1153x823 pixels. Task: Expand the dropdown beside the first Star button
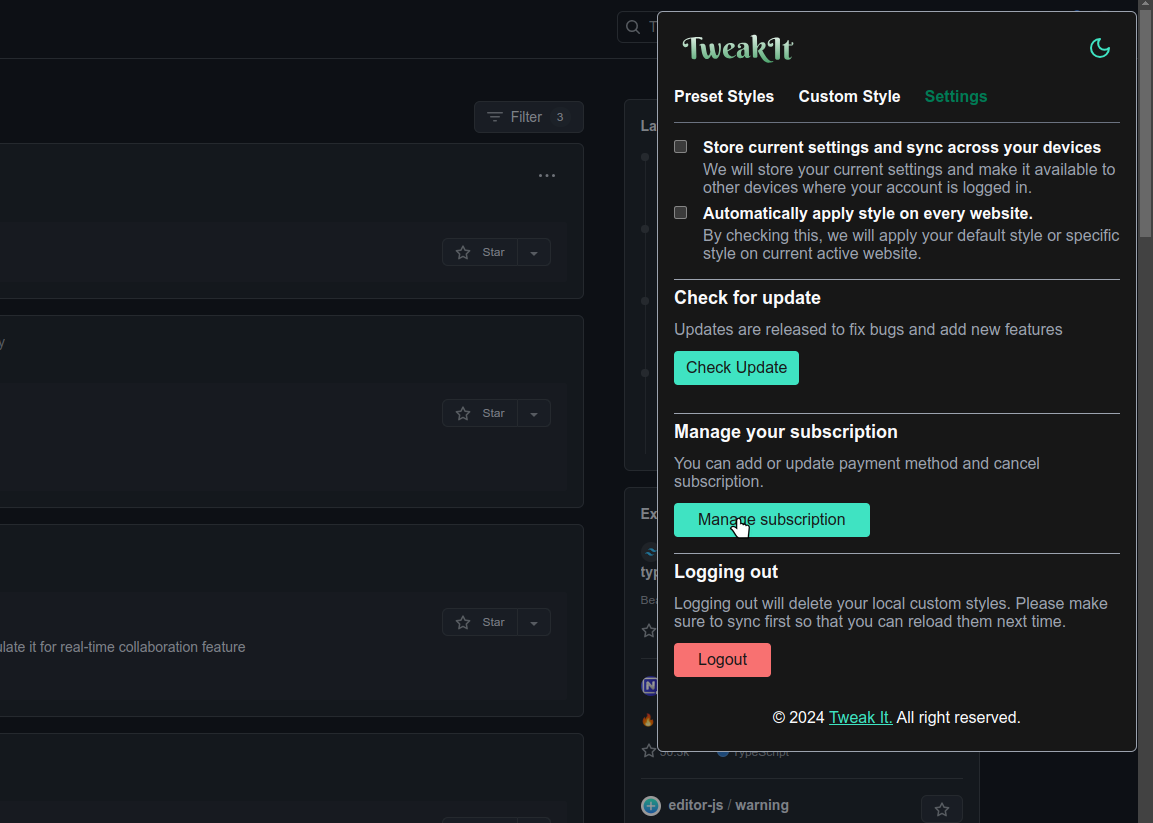[534, 253]
